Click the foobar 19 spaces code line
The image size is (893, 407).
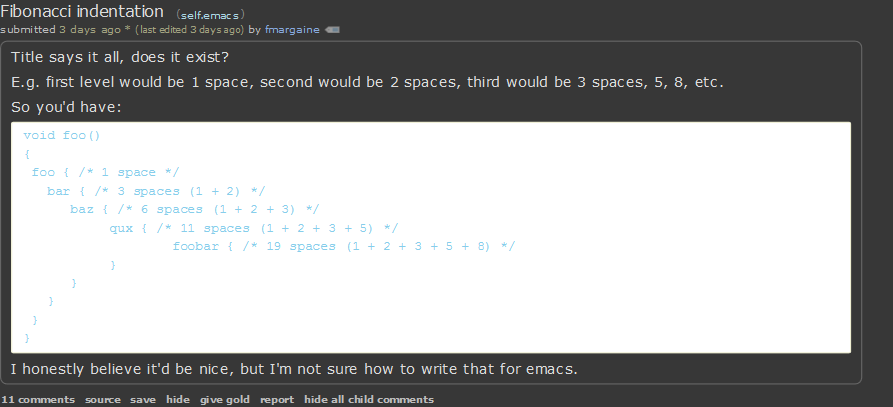tap(344, 246)
